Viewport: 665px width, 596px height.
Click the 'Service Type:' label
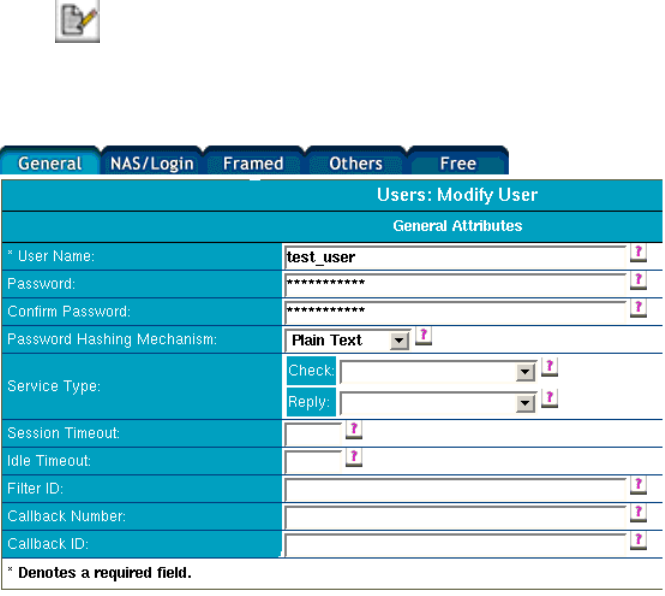coord(54,386)
